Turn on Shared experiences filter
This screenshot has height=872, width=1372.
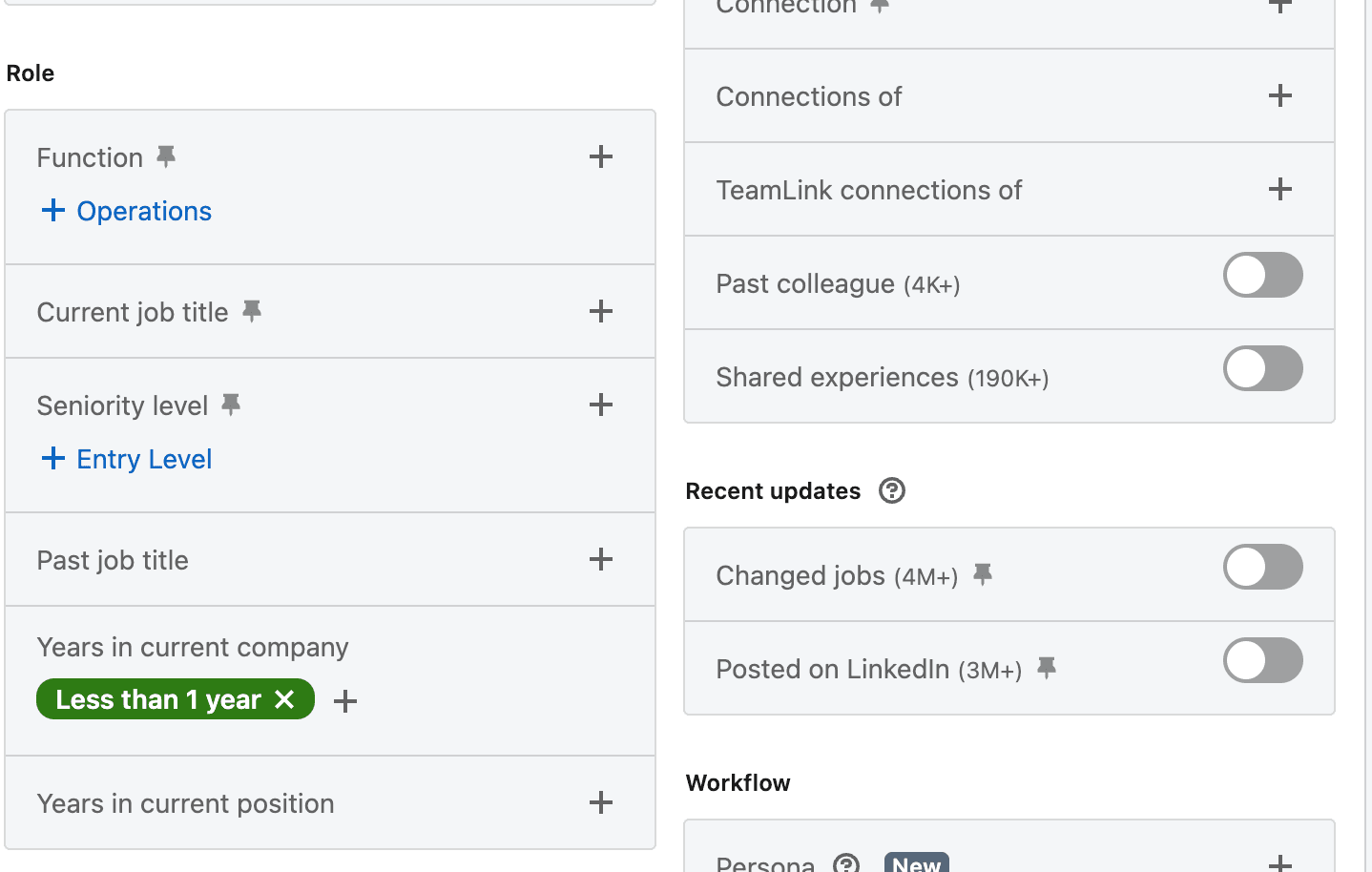click(x=1262, y=369)
